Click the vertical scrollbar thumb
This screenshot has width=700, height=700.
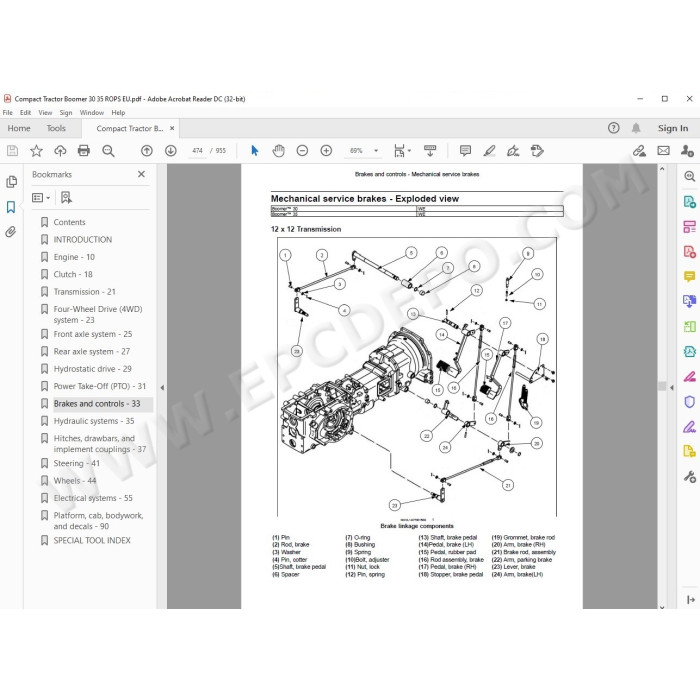662,385
